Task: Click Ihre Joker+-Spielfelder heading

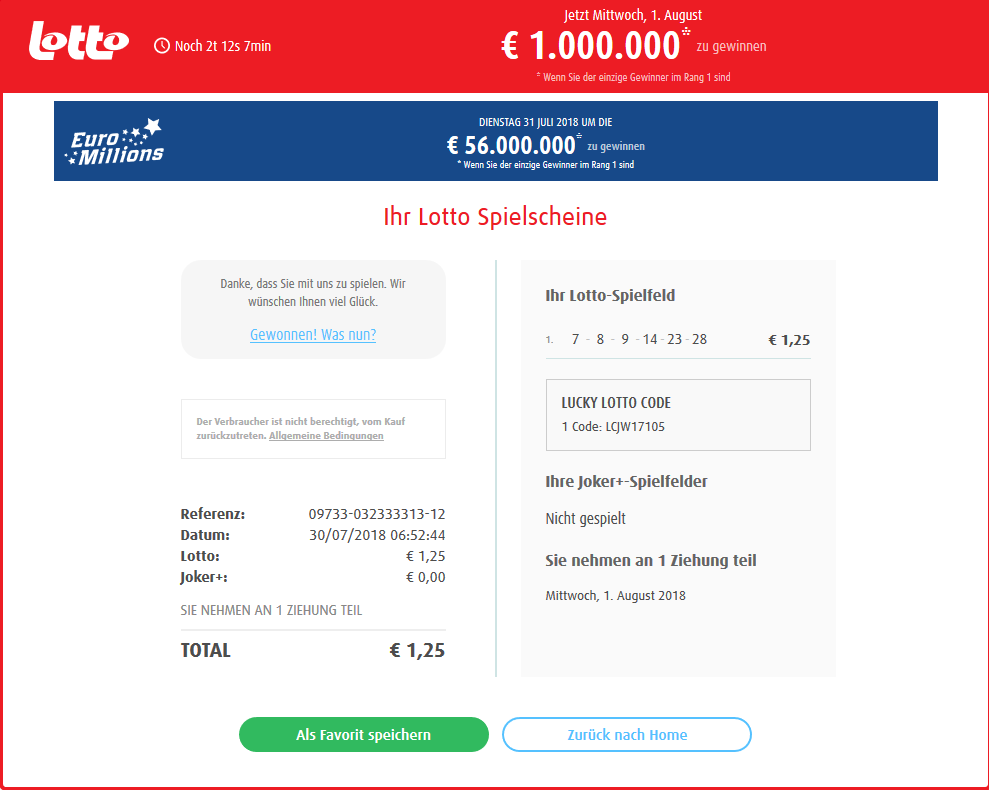Action: pos(626,481)
